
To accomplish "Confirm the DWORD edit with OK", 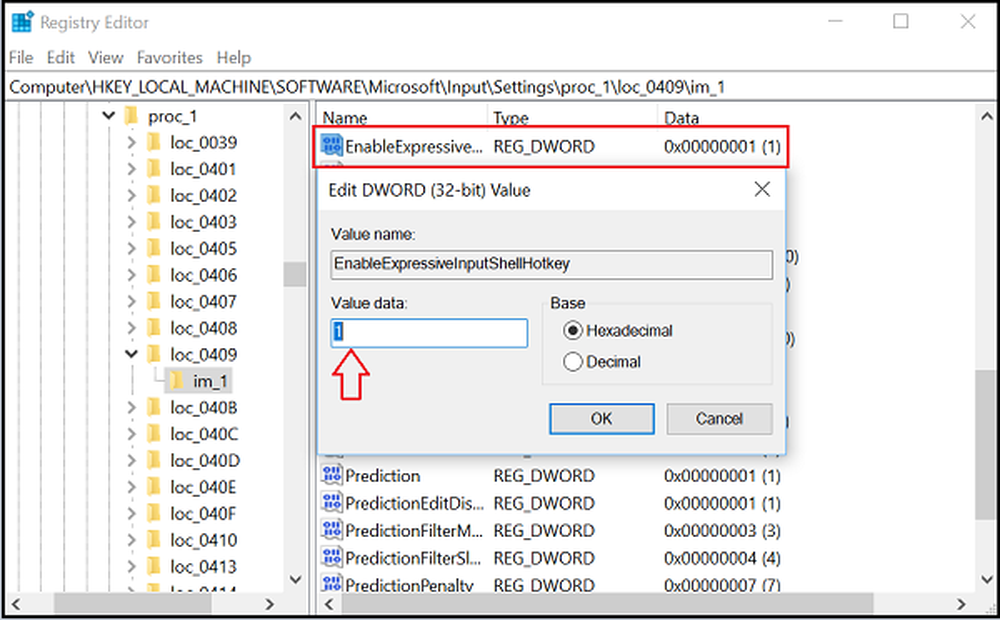I will click(601, 418).
